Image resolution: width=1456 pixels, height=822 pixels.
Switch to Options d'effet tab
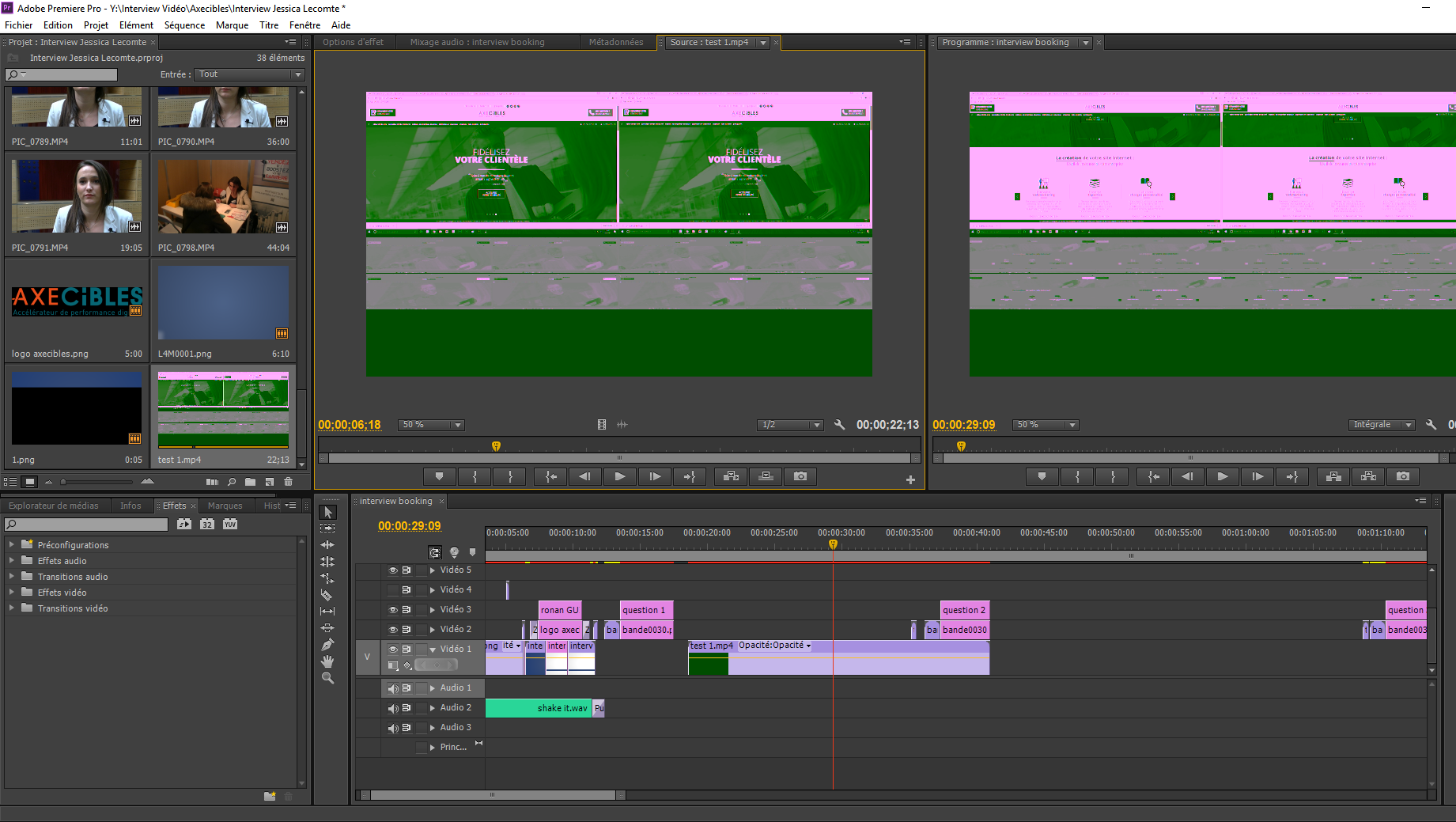(x=353, y=43)
